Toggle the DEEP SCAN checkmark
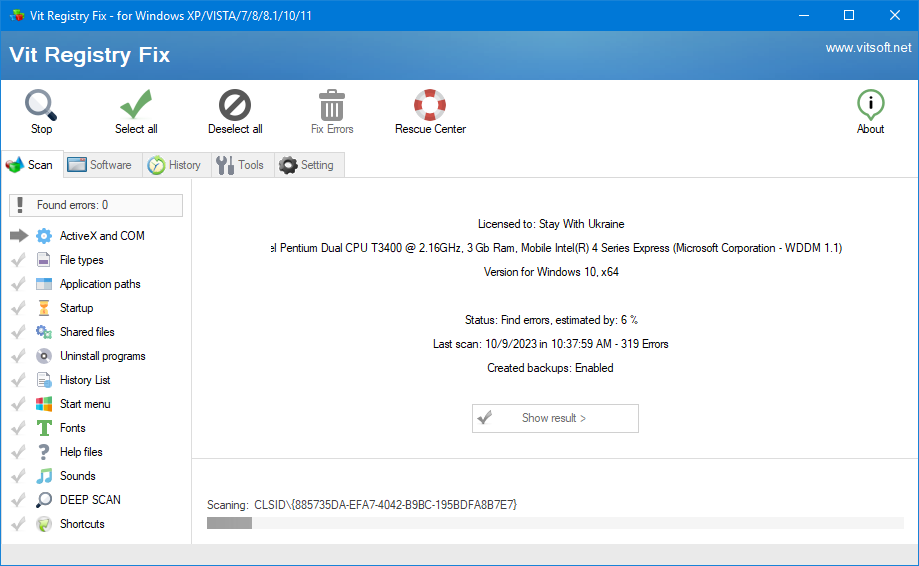 pyautogui.click(x=18, y=500)
